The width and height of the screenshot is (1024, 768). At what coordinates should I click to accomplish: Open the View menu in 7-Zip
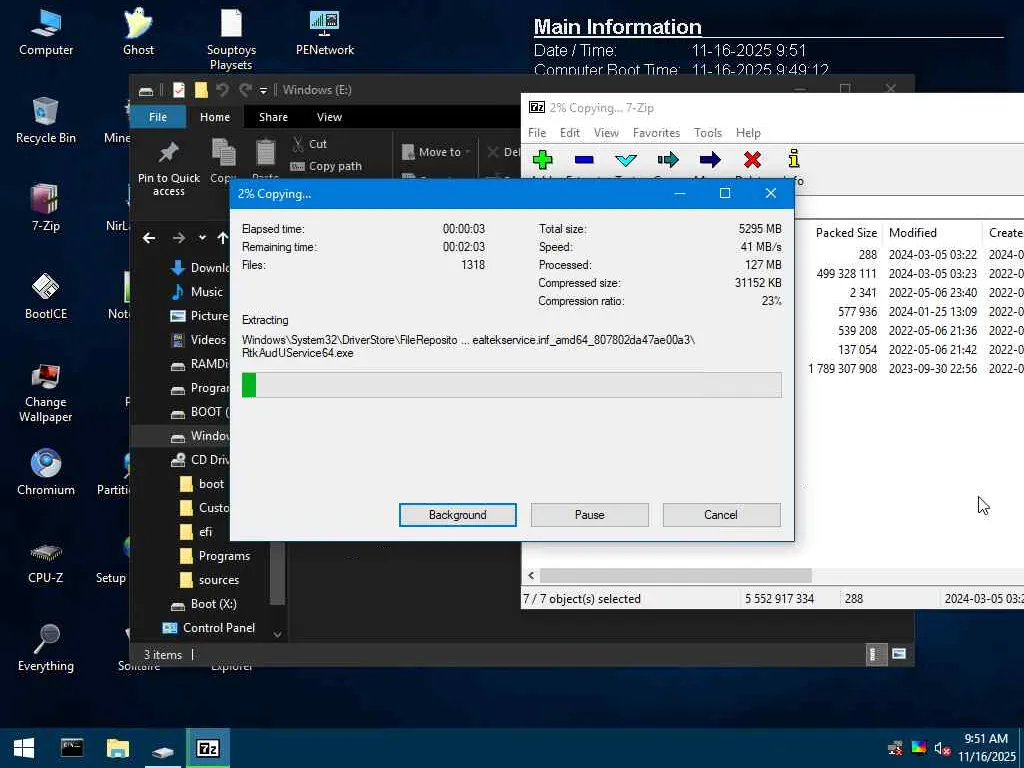(606, 133)
